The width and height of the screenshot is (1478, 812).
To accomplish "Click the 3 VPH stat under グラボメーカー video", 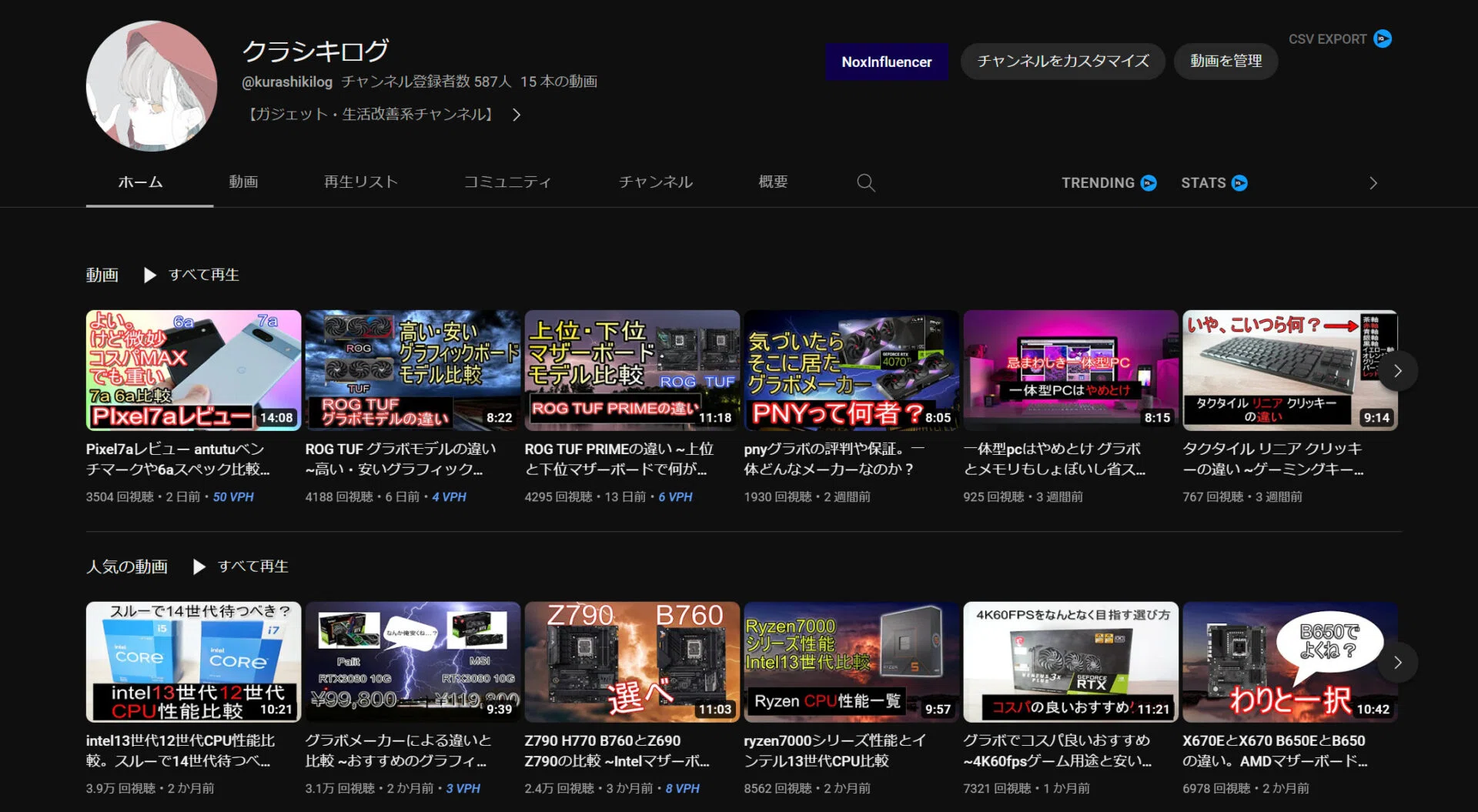I will tap(463, 789).
